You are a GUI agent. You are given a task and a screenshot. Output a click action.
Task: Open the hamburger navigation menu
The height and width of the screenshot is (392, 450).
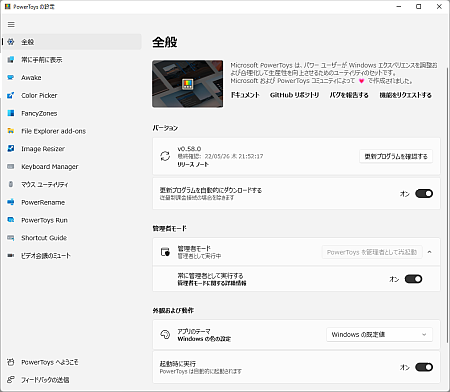[x=11, y=24]
